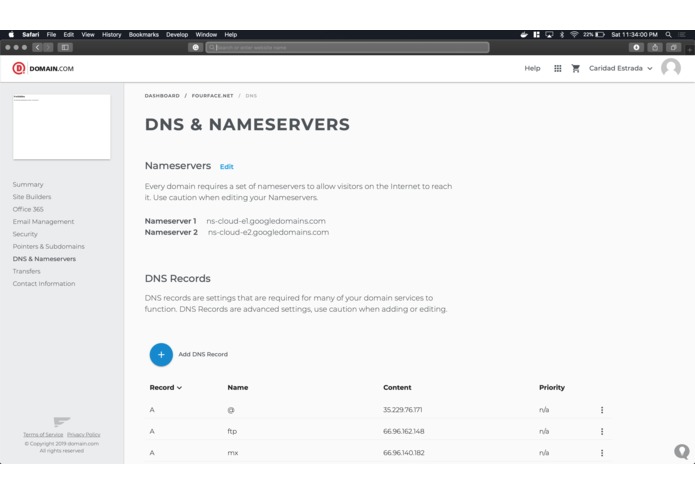Open the View menu
695x494 pixels.
pos(88,35)
